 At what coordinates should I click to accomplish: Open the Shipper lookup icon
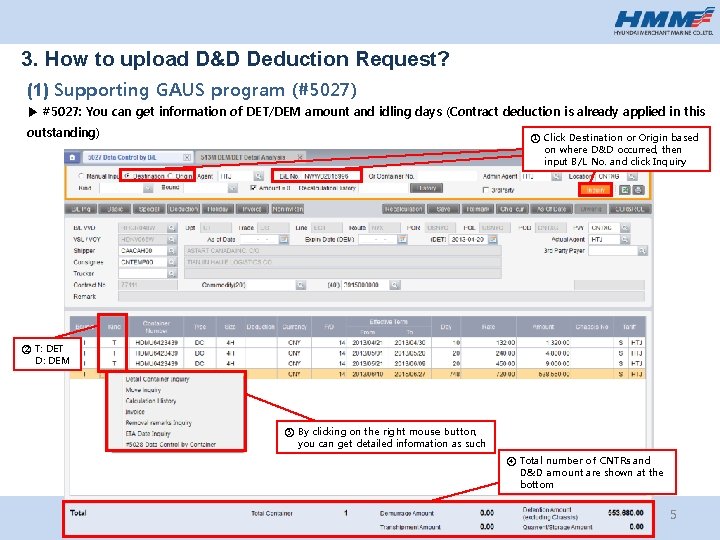pos(172,251)
